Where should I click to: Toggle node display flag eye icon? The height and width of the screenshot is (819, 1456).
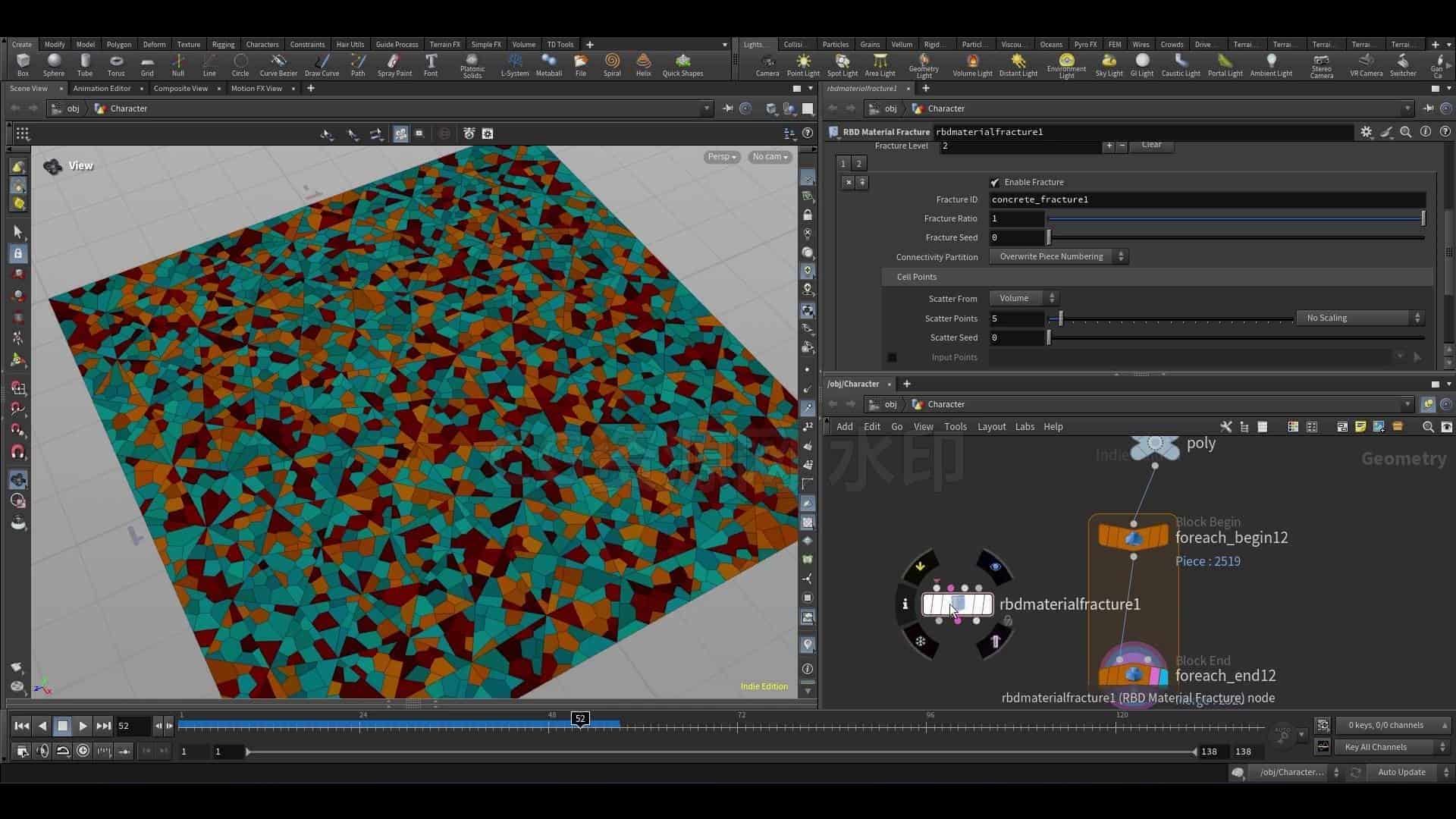pyautogui.click(x=995, y=566)
